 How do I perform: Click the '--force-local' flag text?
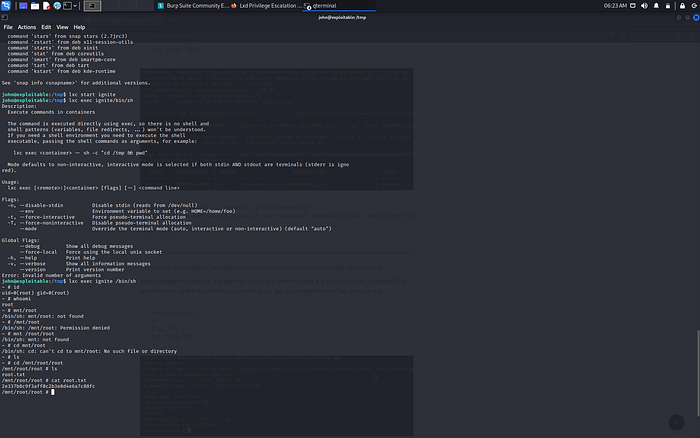[38, 252]
